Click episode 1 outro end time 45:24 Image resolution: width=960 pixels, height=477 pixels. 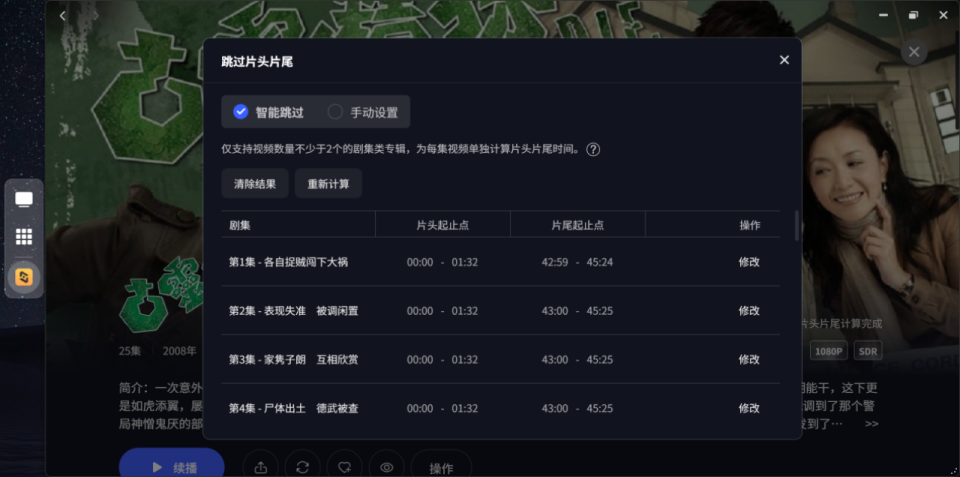click(600, 262)
